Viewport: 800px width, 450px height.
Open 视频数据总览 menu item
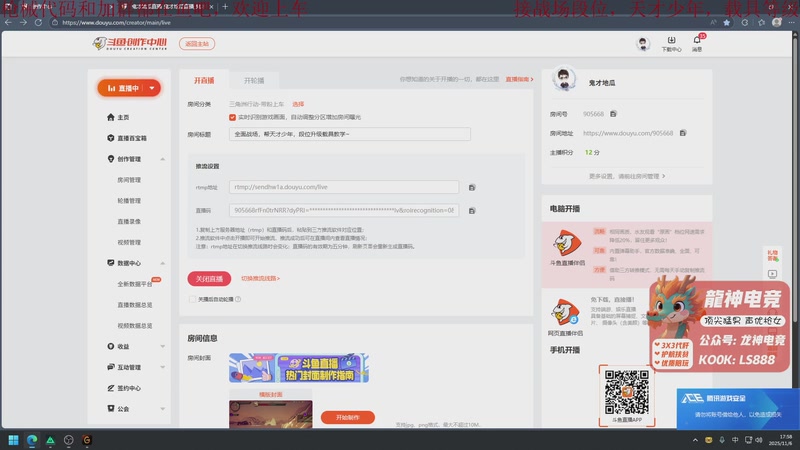(135, 326)
